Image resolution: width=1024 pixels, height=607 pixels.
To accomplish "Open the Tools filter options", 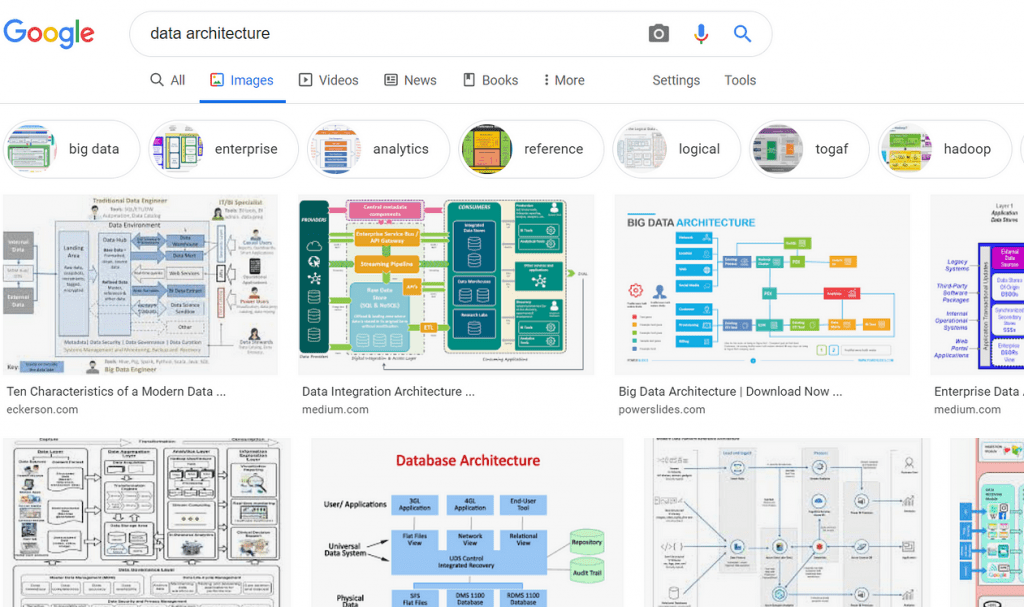I will (x=740, y=80).
